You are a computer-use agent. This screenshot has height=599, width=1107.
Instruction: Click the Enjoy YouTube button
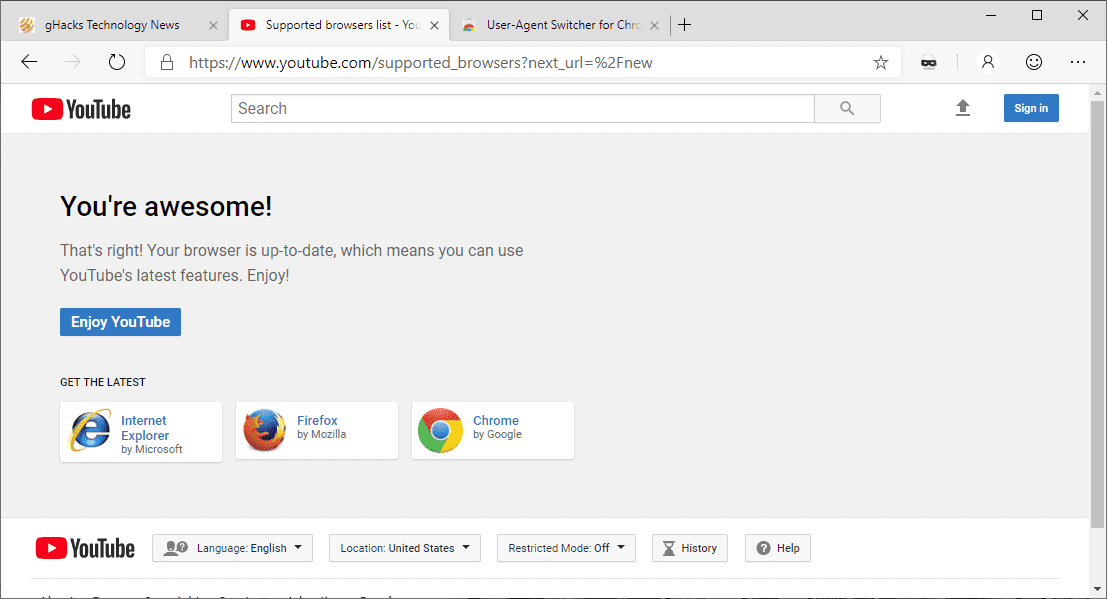coord(120,322)
